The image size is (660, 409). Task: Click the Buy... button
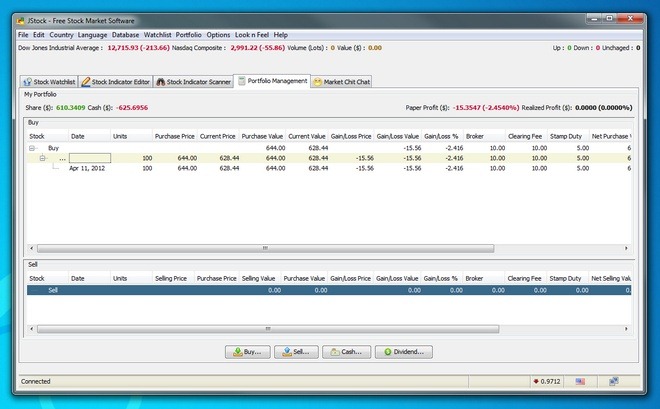[248, 352]
